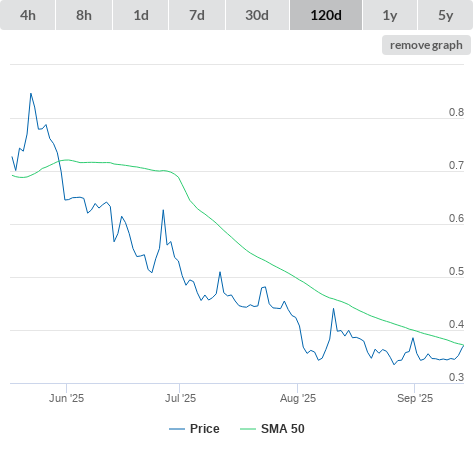Click the Jun '25 axis marker

click(x=67, y=398)
